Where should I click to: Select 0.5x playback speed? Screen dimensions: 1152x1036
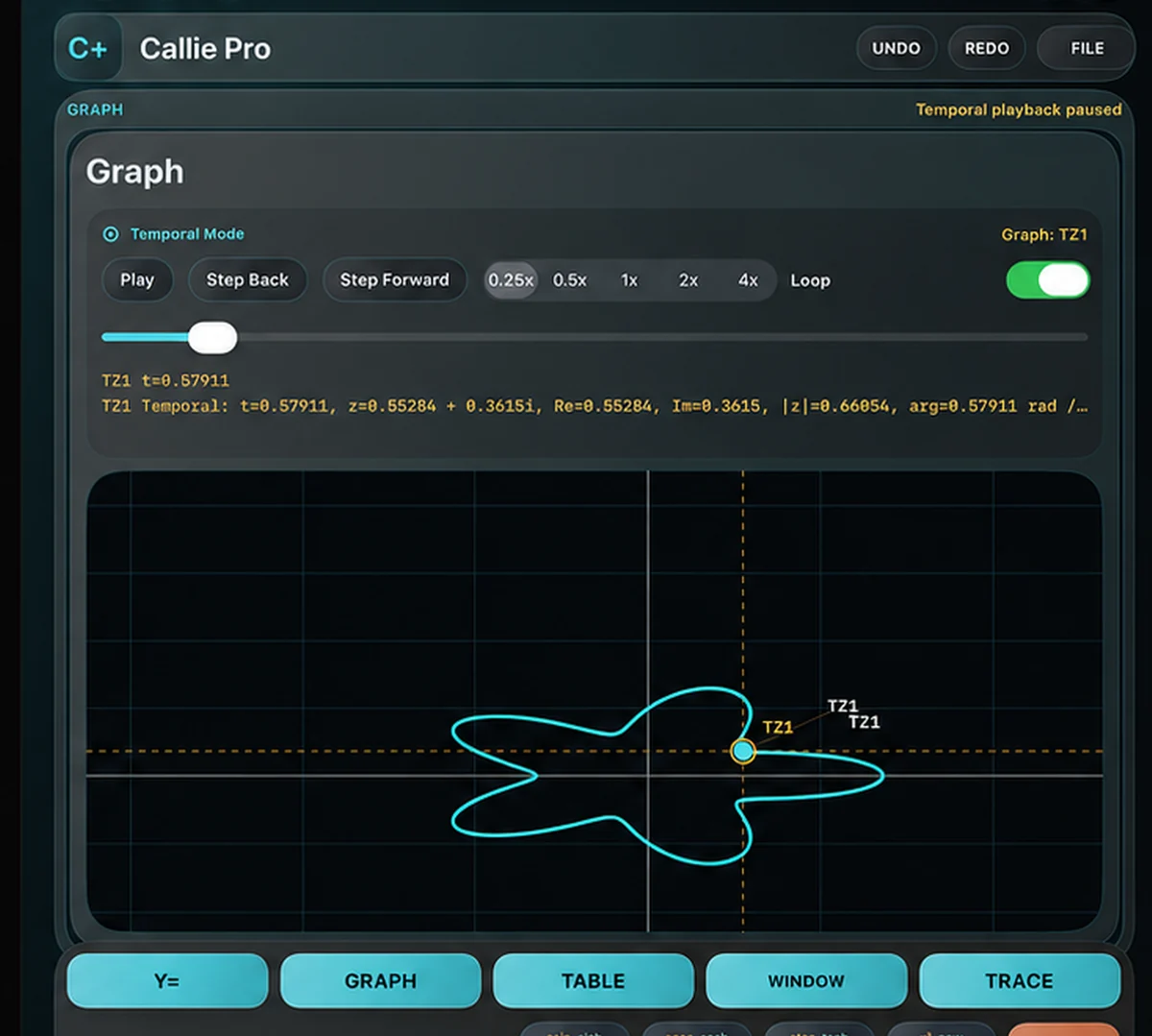(570, 280)
